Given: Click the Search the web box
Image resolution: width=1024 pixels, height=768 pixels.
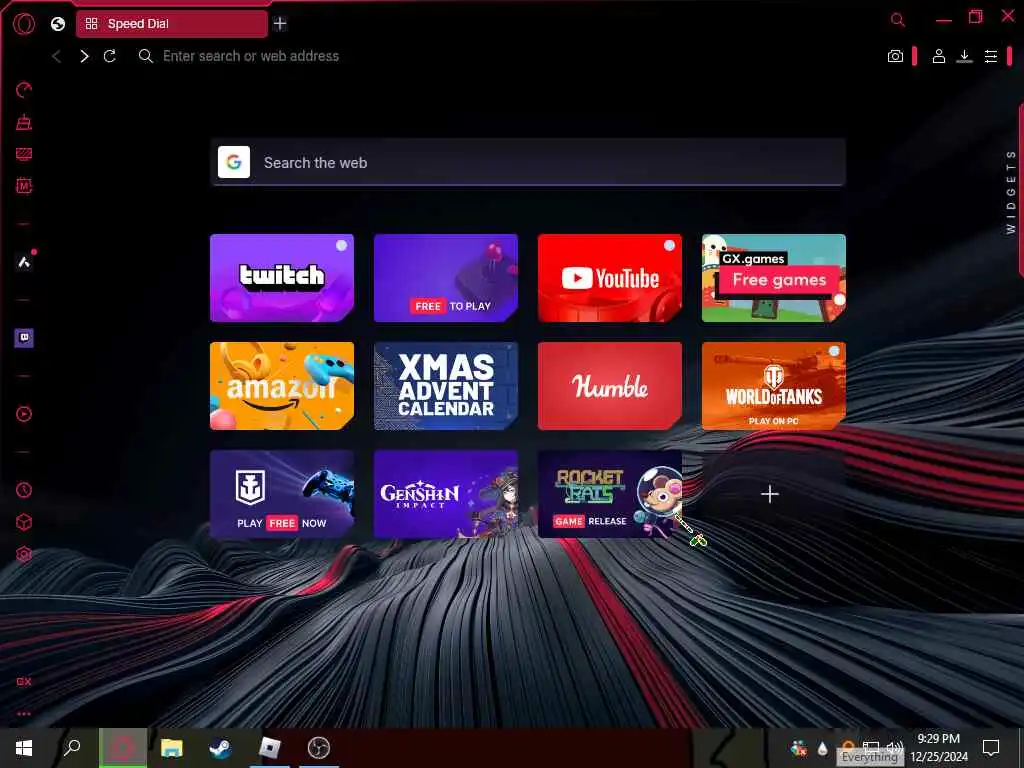Looking at the screenshot, I should tap(528, 162).
